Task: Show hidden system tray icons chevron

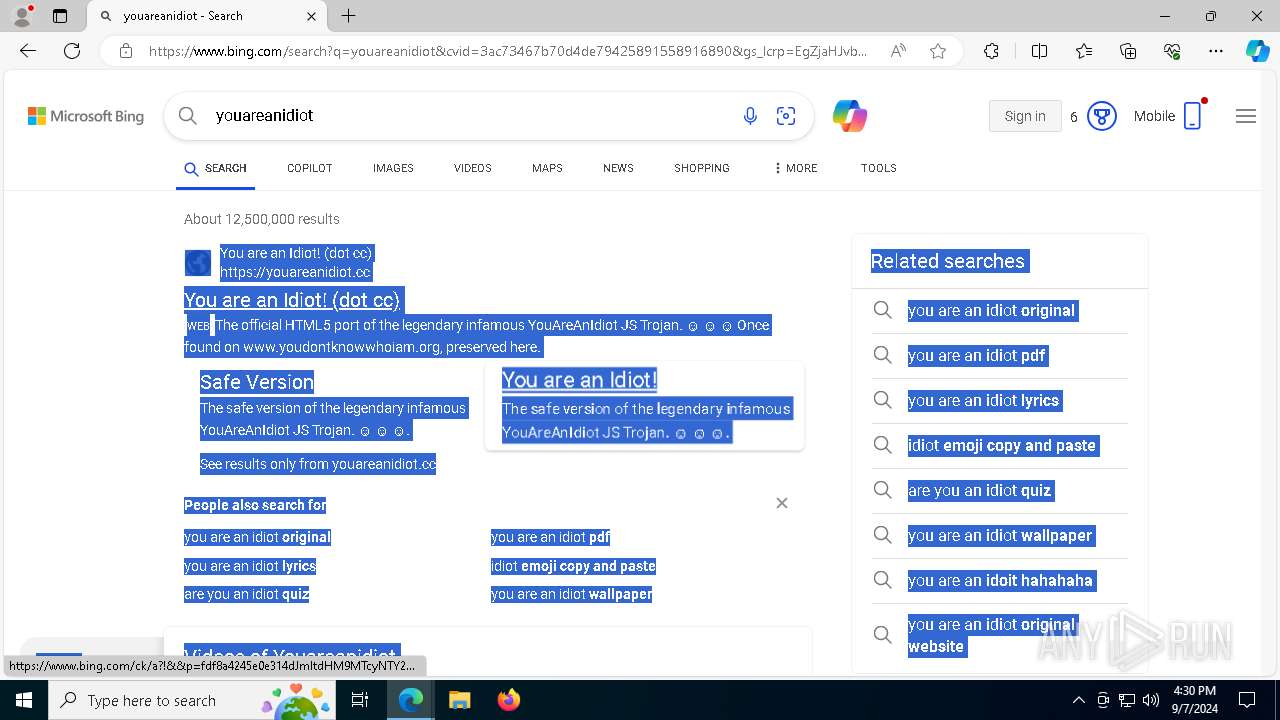Action: (x=1078, y=700)
